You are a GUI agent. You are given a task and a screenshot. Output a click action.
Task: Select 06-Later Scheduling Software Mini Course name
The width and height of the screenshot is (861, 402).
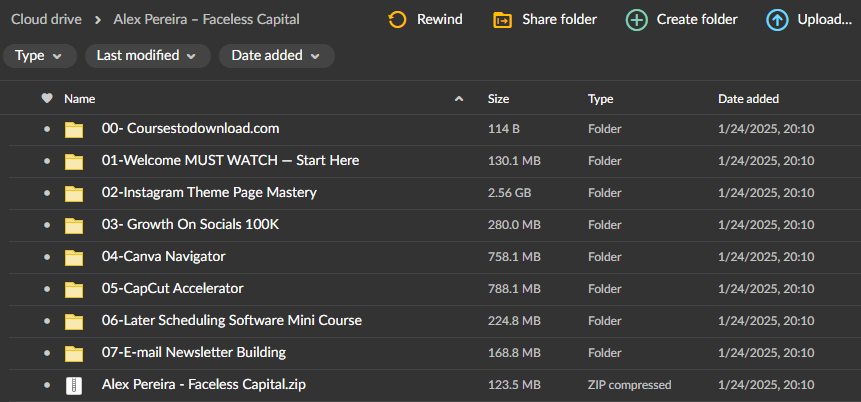click(232, 320)
